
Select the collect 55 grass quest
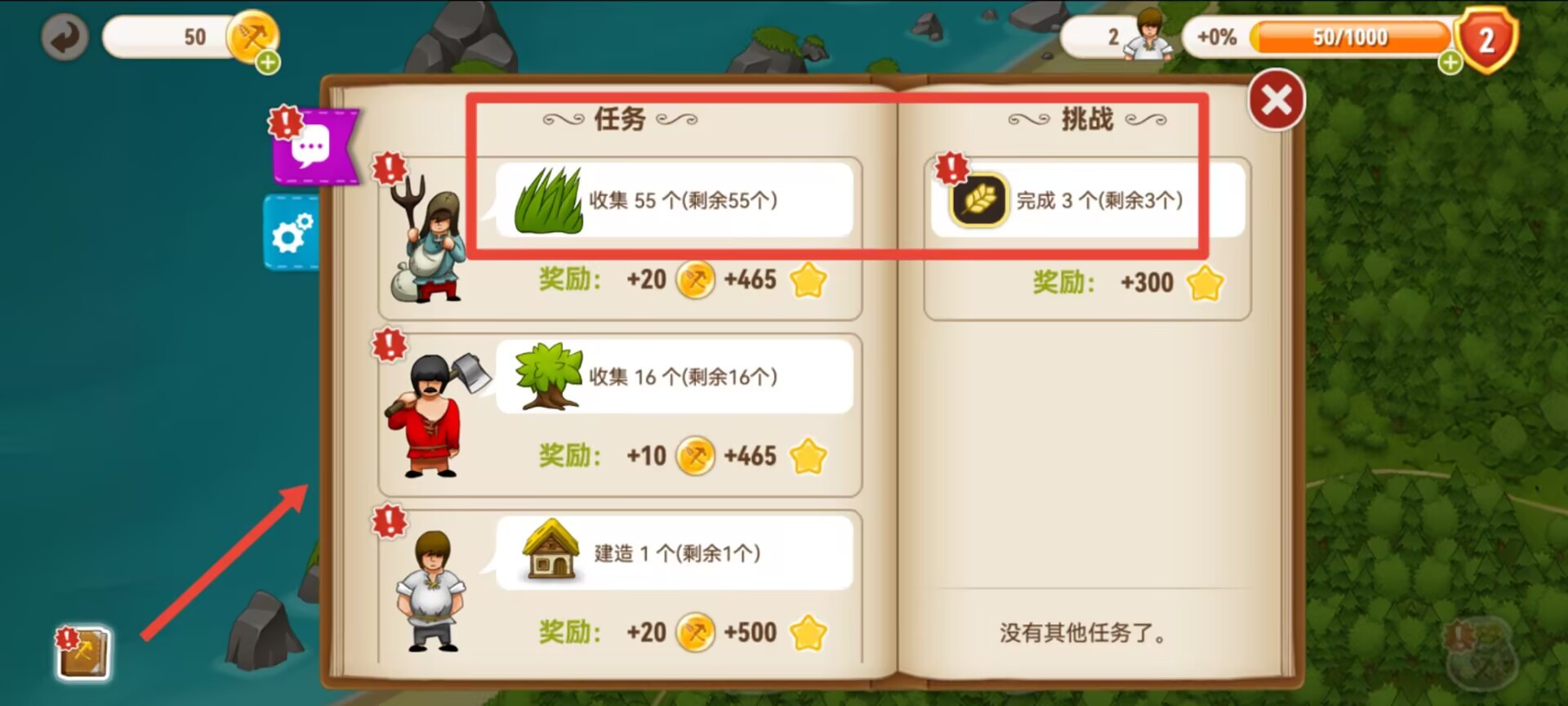click(x=675, y=200)
